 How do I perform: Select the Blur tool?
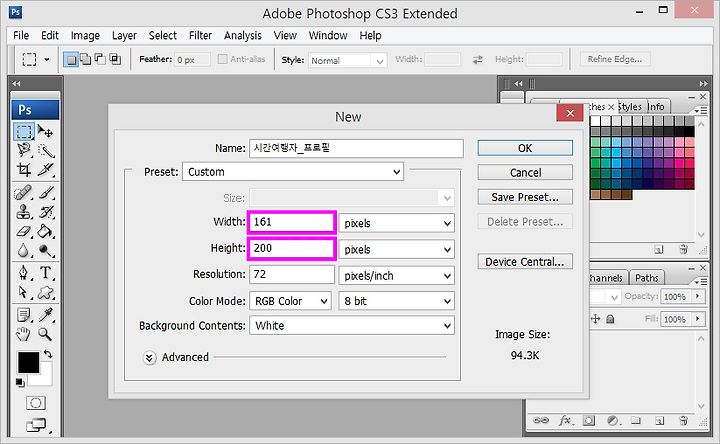click(23, 250)
